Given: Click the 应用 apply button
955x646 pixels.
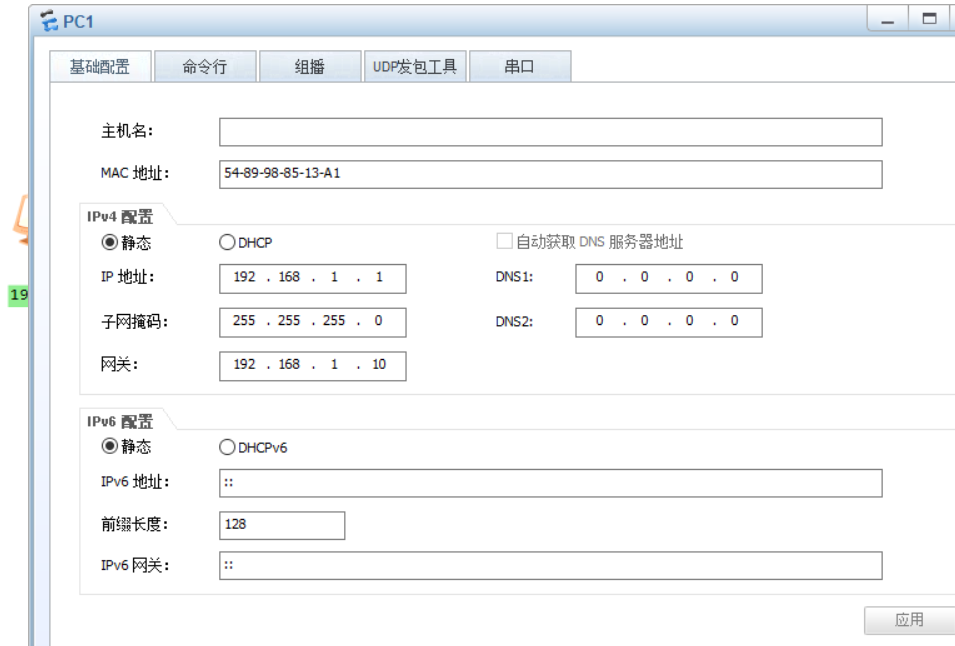Looking at the screenshot, I should point(909,620).
